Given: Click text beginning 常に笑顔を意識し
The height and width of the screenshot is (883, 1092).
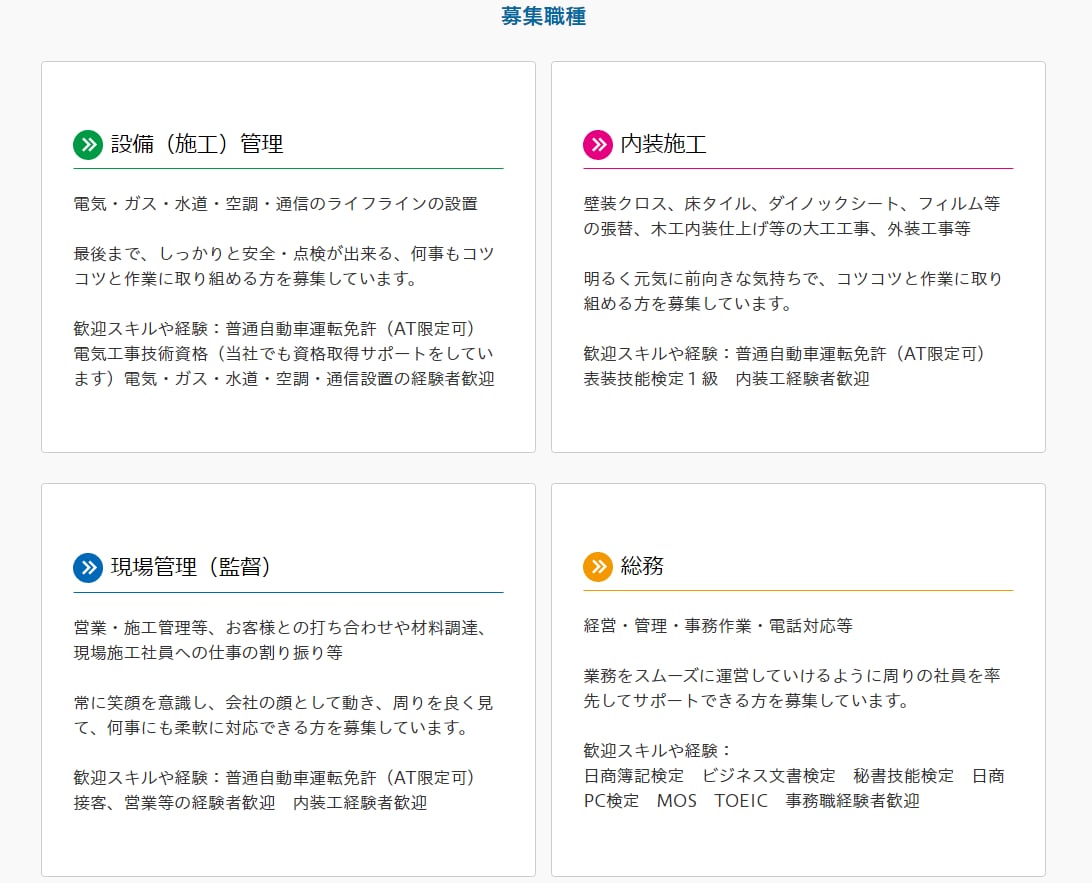Looking at the screenshot, I should coord(283,716).
